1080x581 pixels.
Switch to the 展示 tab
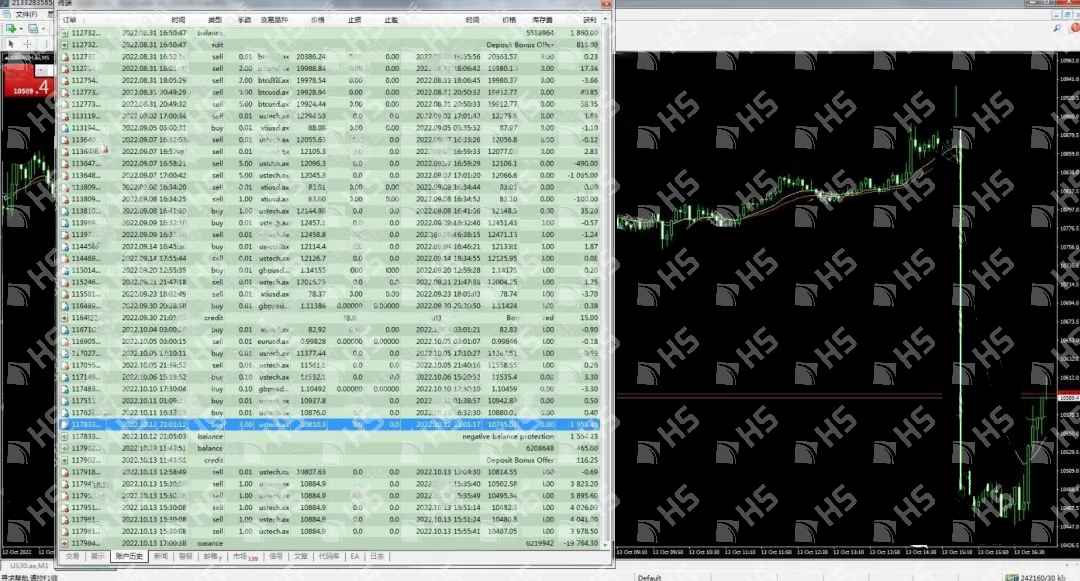[98, 556]
